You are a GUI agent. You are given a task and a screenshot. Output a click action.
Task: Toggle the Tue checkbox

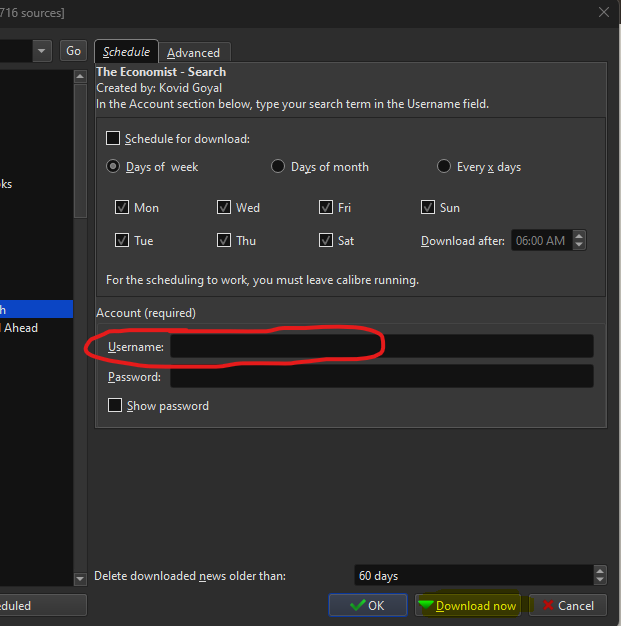(x=122, y=240)
